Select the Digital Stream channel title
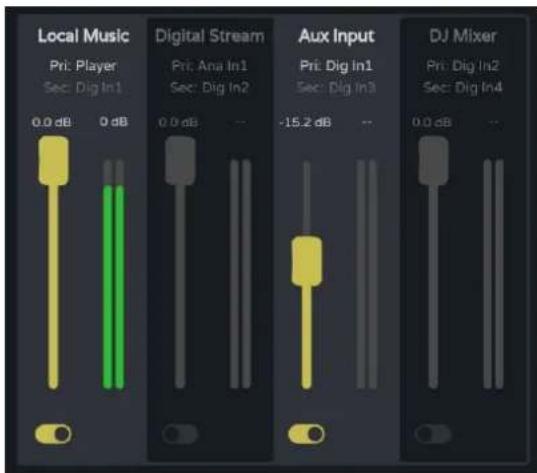Image resolution: width=537 pixels, height=473 pixels. pos(210,36)
